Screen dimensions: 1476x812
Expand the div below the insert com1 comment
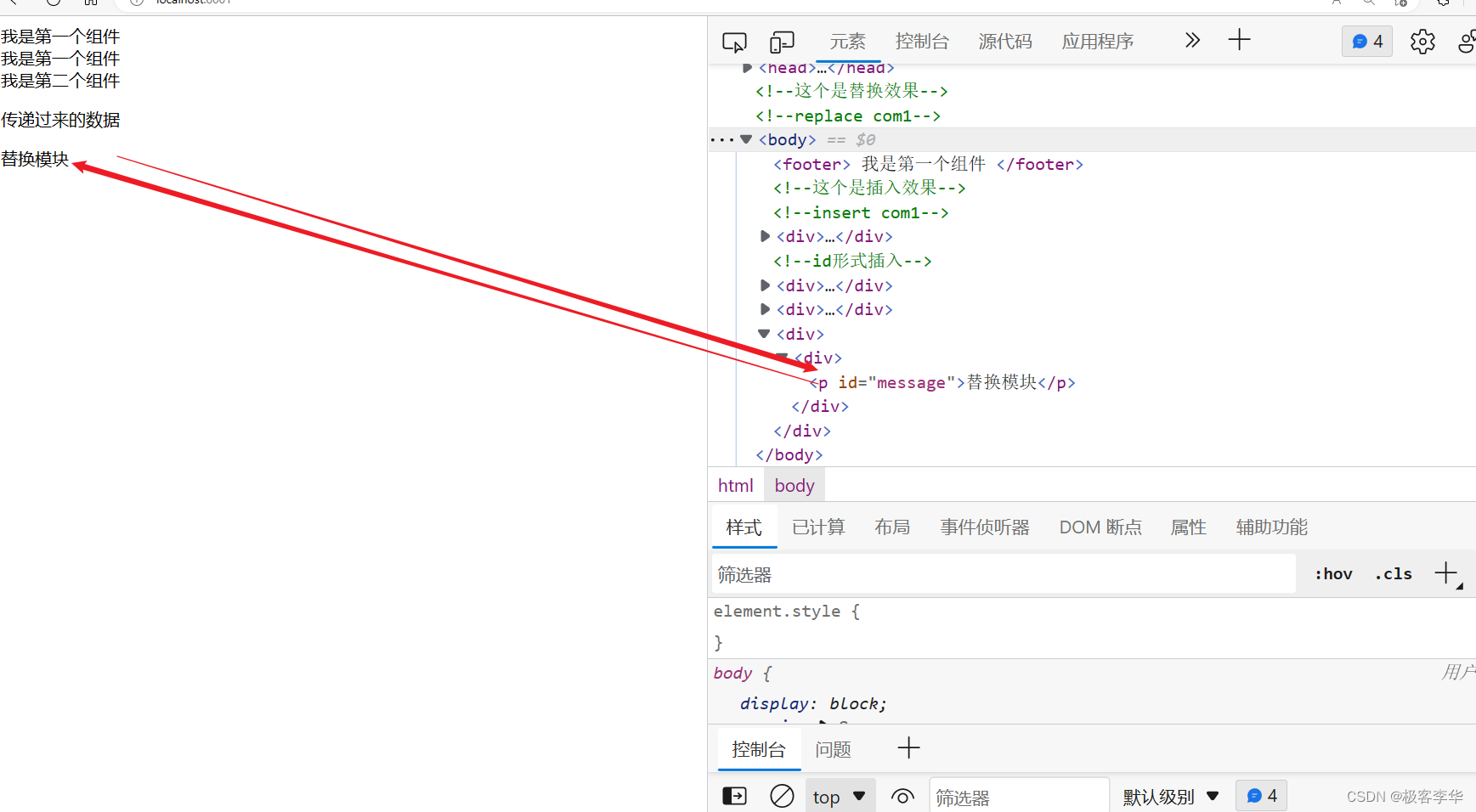(765, 236)
